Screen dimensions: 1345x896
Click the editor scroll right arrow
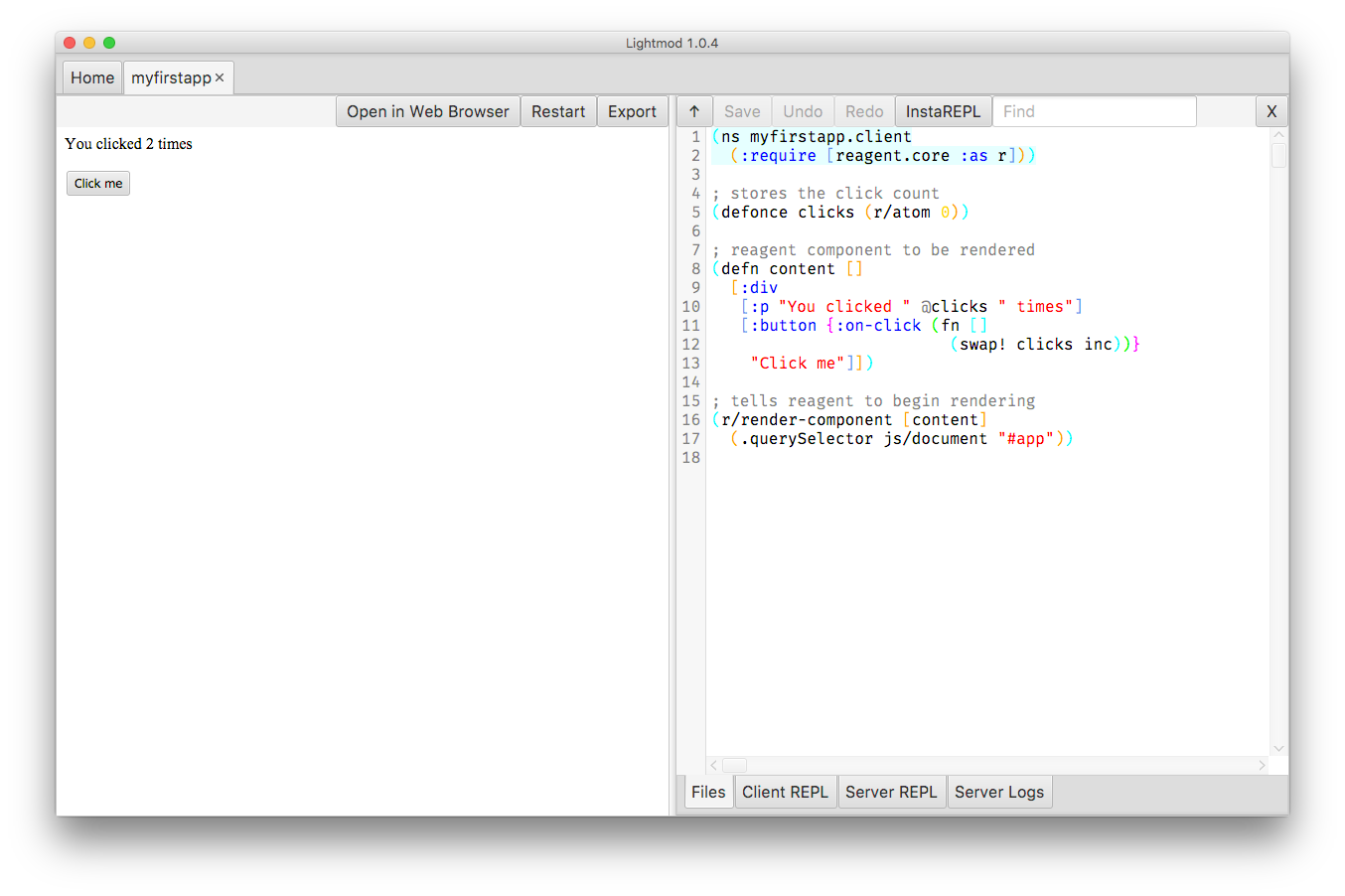coord(1262,765)
